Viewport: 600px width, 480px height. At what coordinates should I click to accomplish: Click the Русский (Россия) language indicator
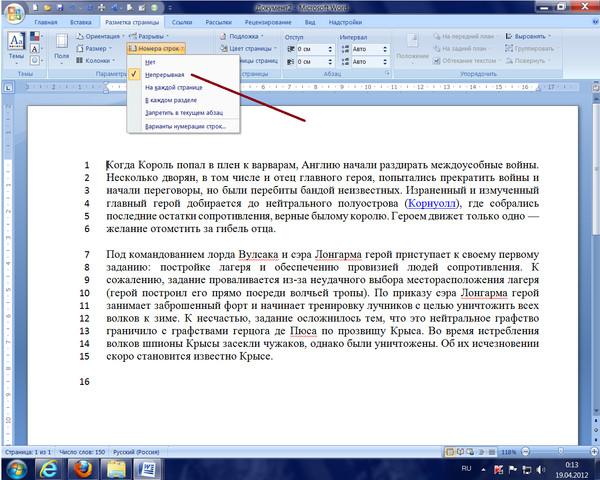pyautogui.click(x=136, y=452)
